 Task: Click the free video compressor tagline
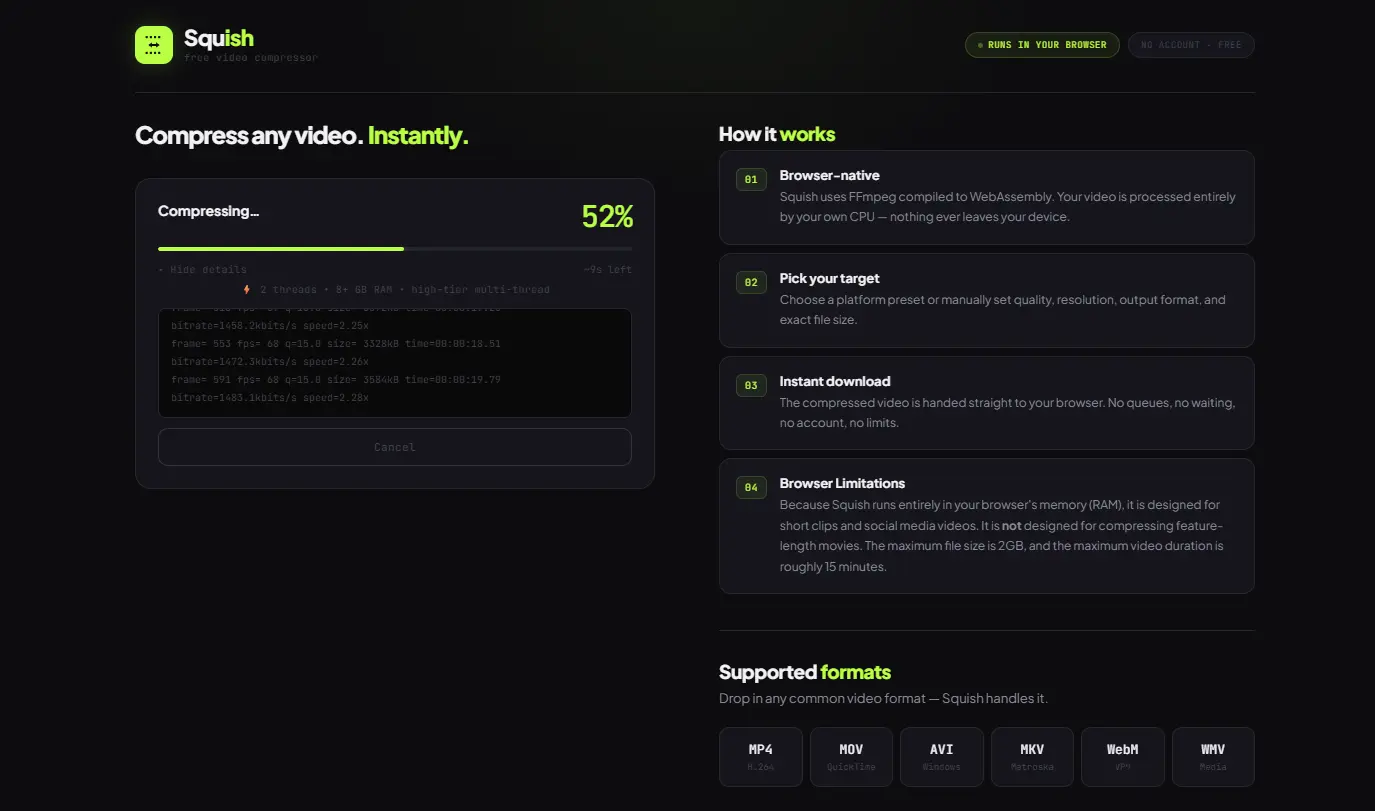tap(251, 58)
